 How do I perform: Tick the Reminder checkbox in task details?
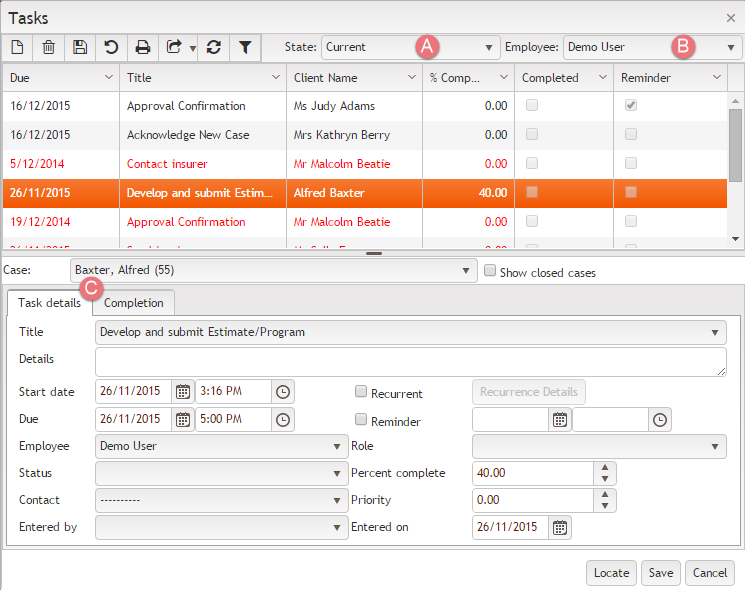(361, 420)
